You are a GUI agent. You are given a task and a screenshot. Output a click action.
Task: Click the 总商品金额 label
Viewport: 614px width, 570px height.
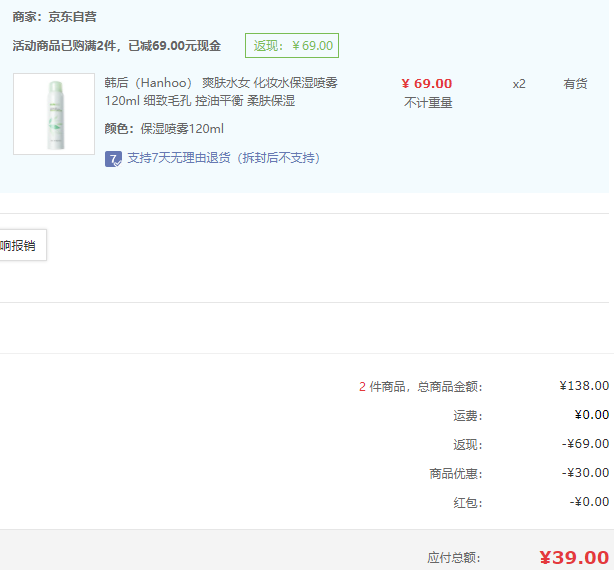tap(450, 387)
